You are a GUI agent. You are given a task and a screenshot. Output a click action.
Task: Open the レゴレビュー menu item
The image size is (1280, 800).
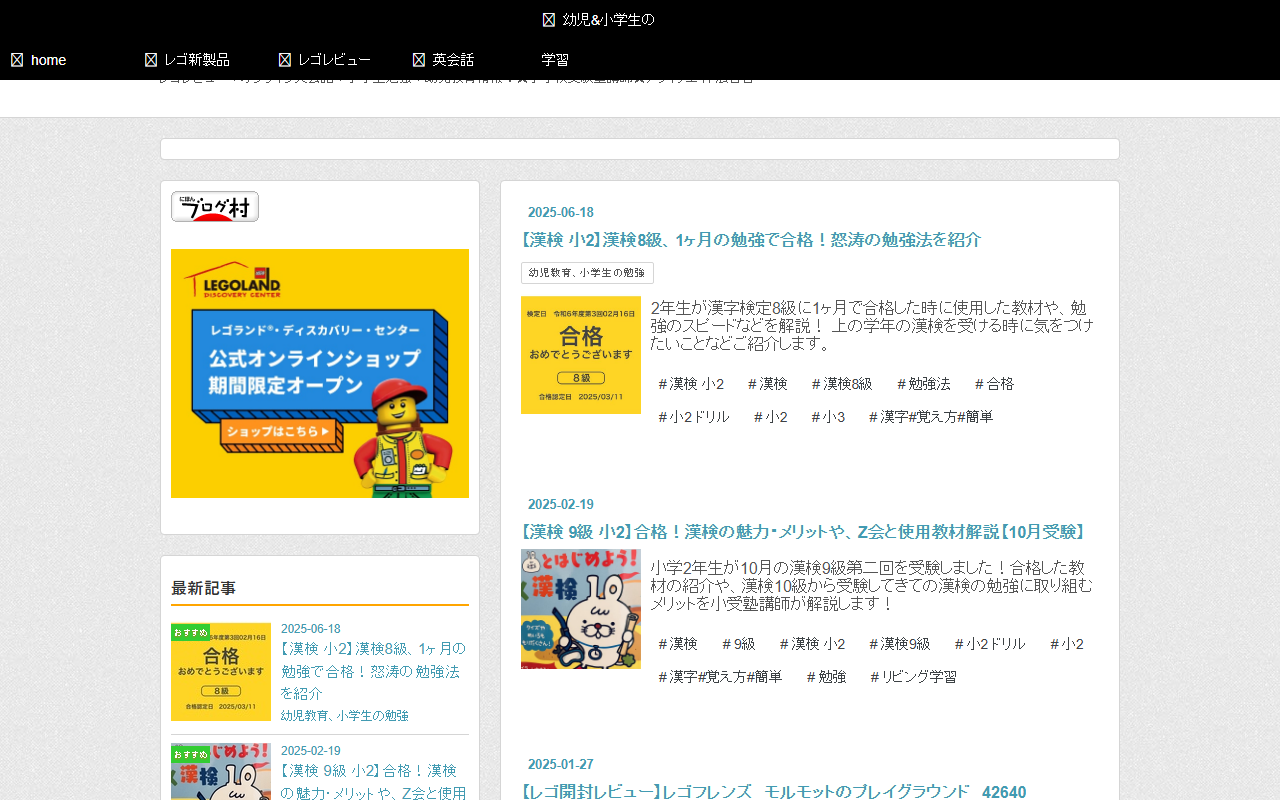click(x=334, y=60)
